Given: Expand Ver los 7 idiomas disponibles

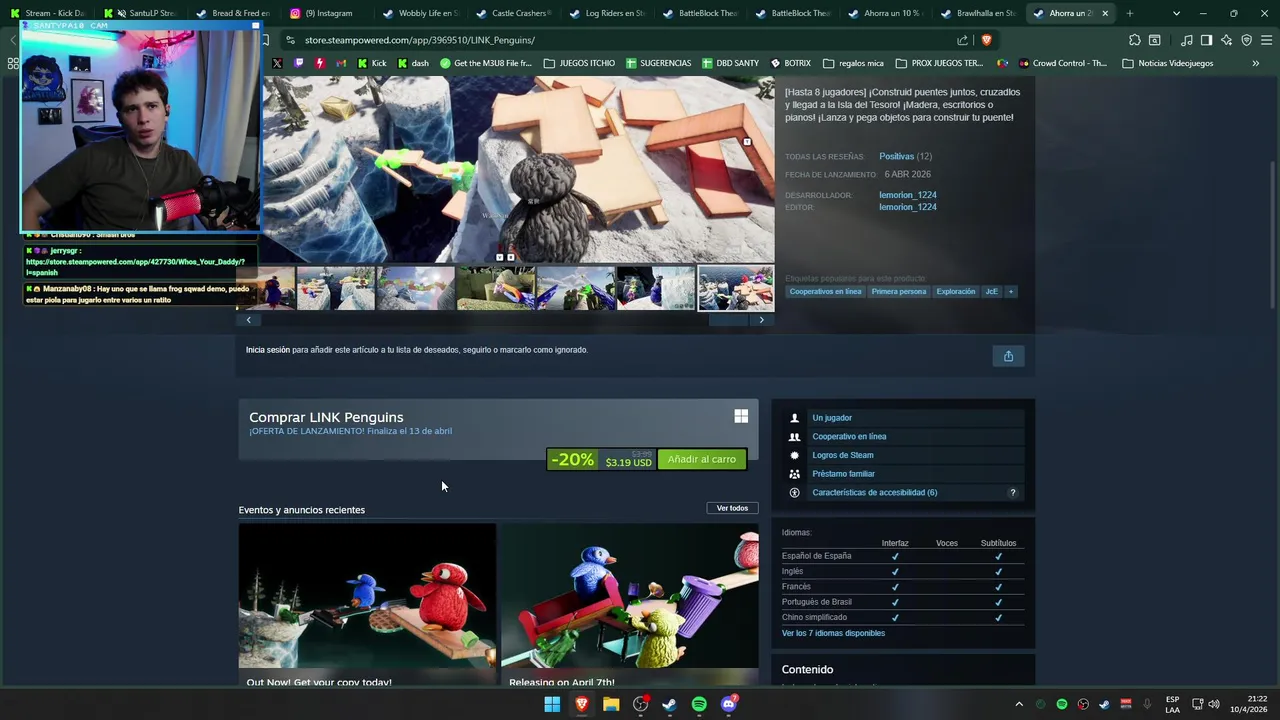Looking at the screenshot, I should tap(833, 633).
